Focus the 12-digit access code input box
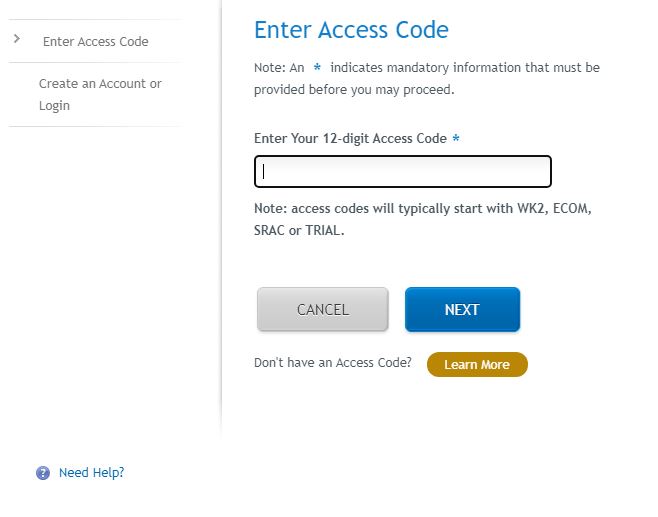 (x=403, y=171)
